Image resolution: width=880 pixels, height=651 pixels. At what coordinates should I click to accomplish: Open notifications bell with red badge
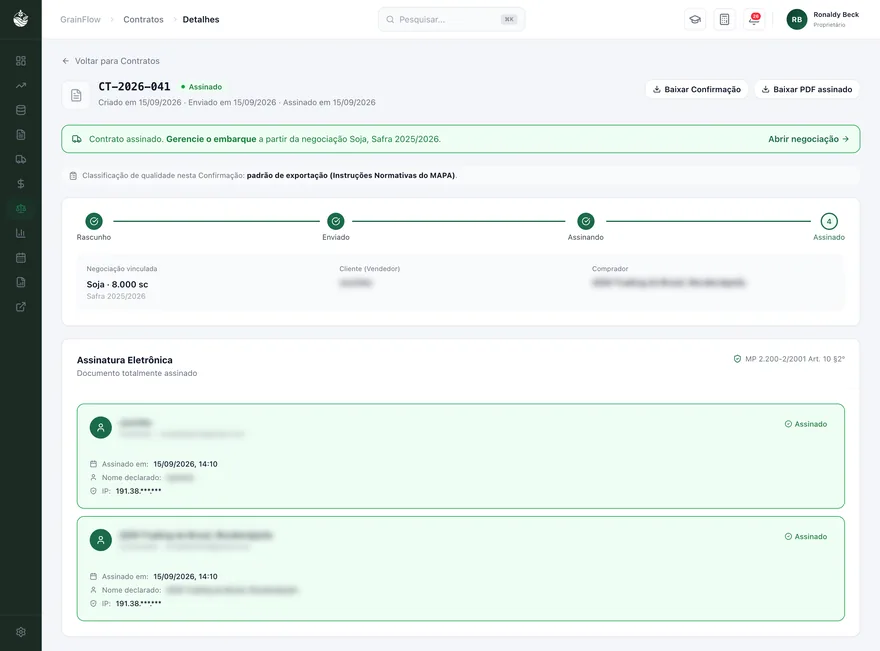click(x=754, y=20)
